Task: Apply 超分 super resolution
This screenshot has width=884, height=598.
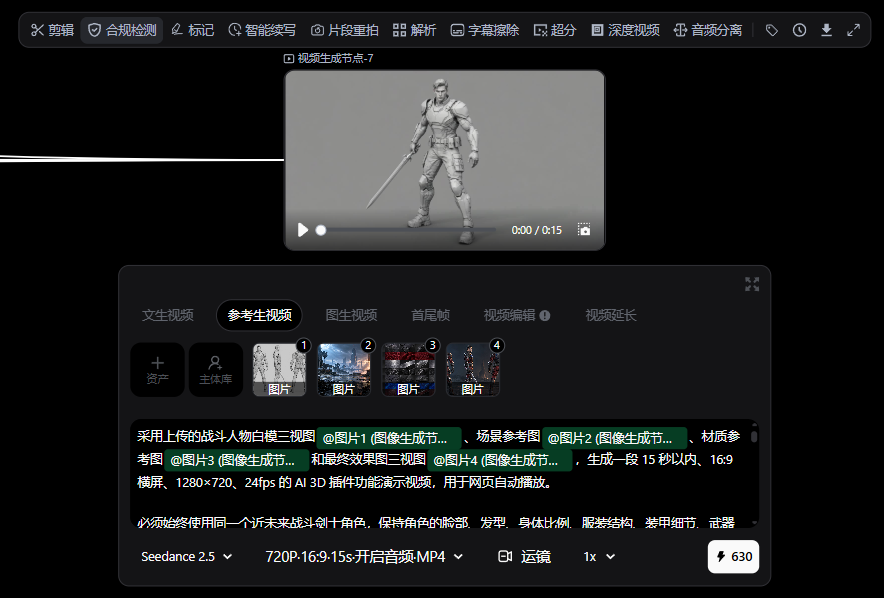Action: pos(555,30)
